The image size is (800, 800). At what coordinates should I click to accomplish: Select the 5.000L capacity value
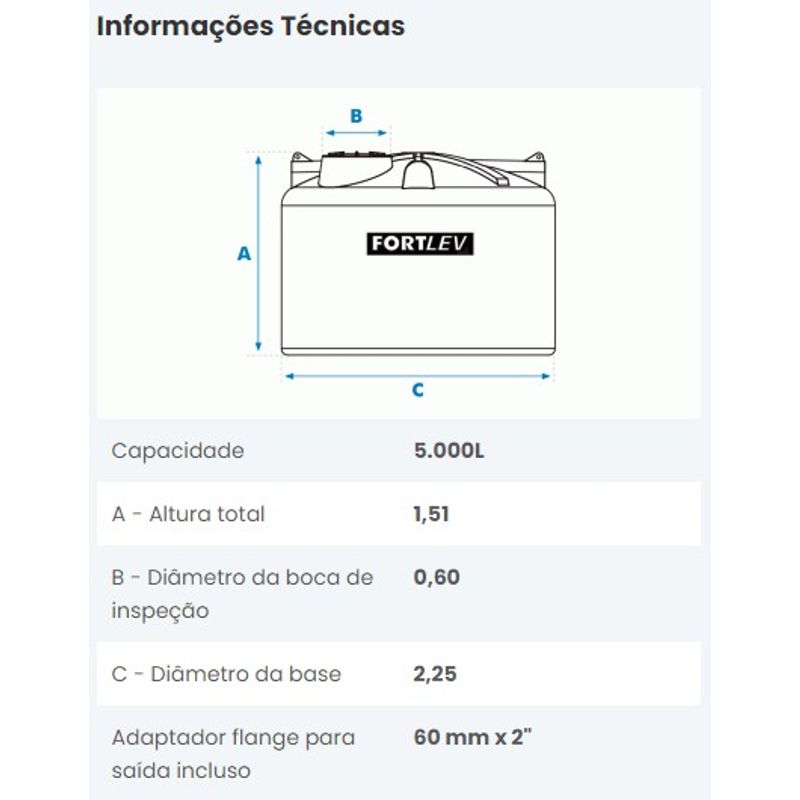tap(449, 451)
